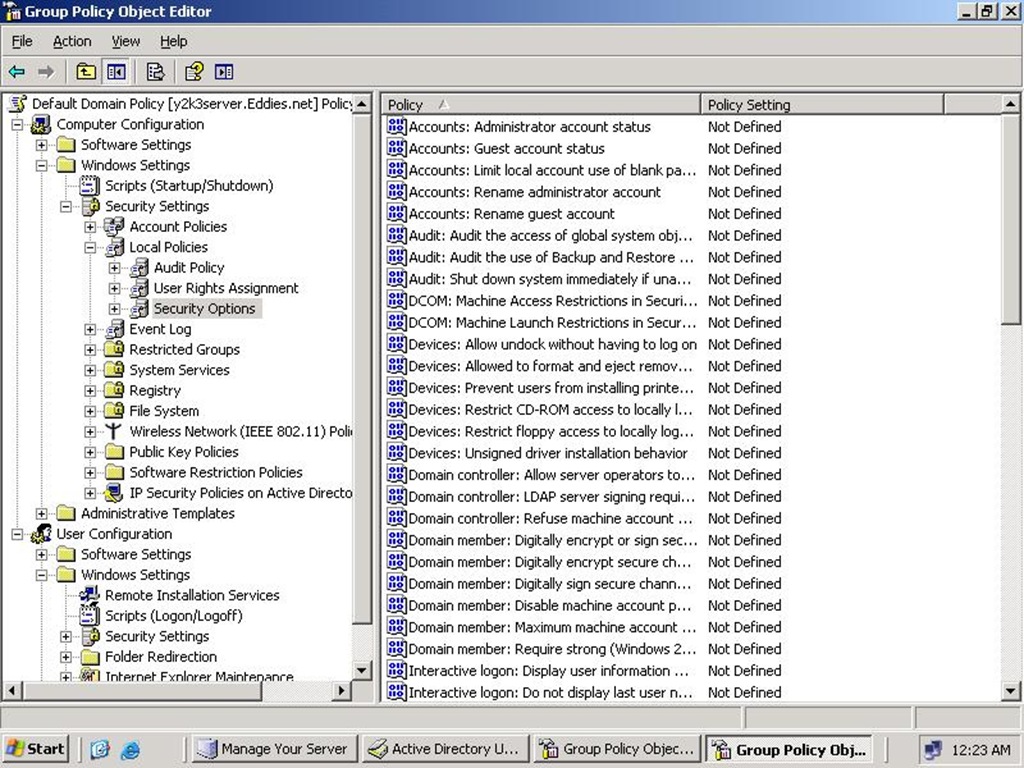1024x768 pixels.
Task: Select Interactive logon: Do not display last user
Action: (550, 692)
